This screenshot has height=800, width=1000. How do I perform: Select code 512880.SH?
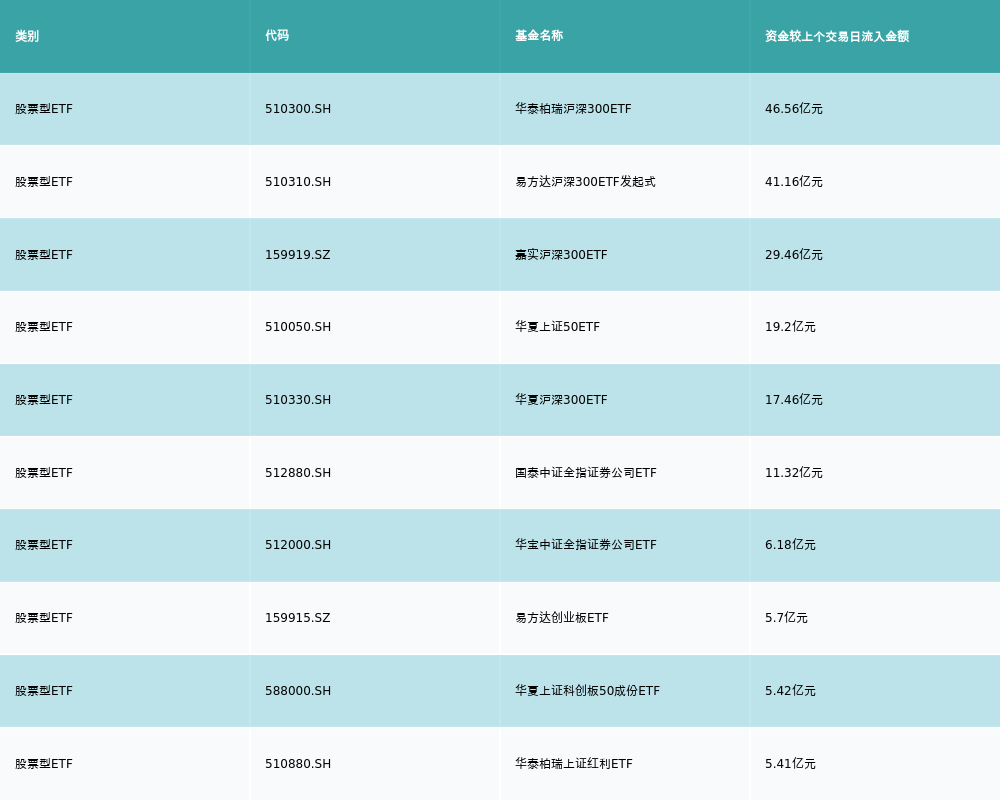(298, 473)
